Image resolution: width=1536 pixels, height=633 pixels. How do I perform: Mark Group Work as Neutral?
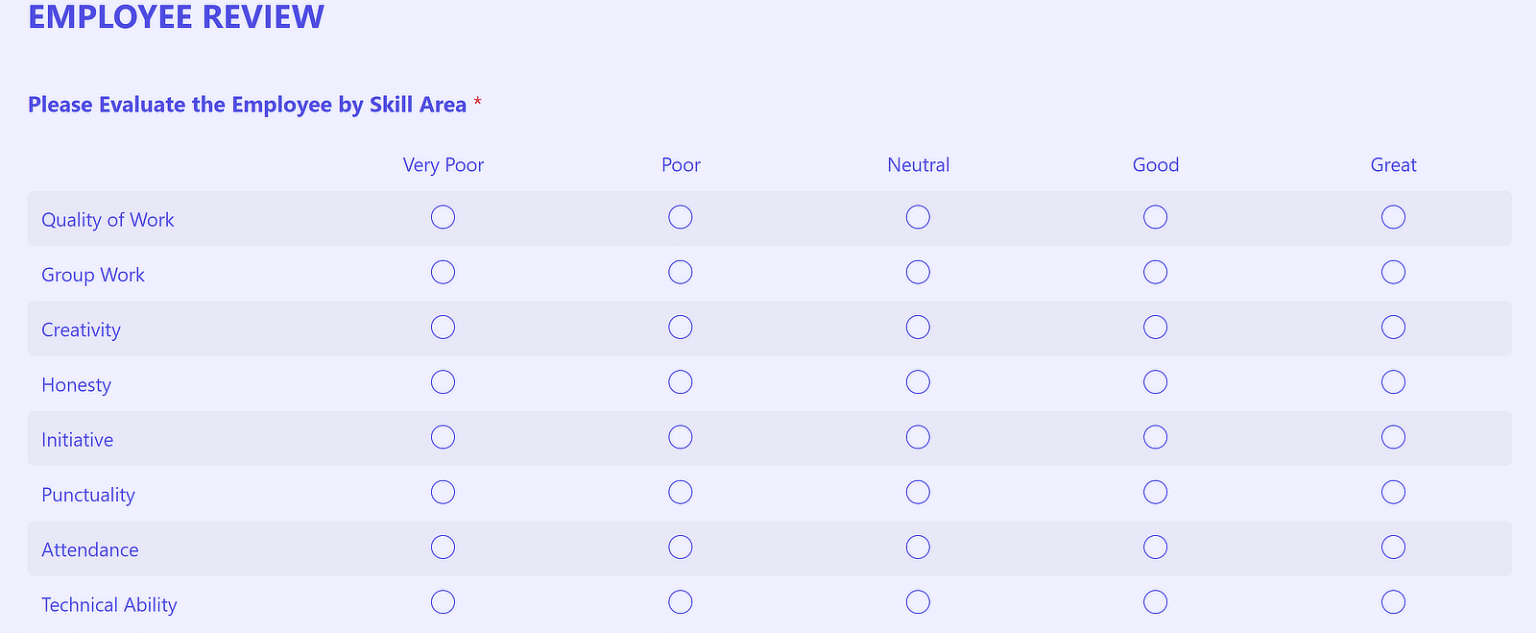coord(918,272)
